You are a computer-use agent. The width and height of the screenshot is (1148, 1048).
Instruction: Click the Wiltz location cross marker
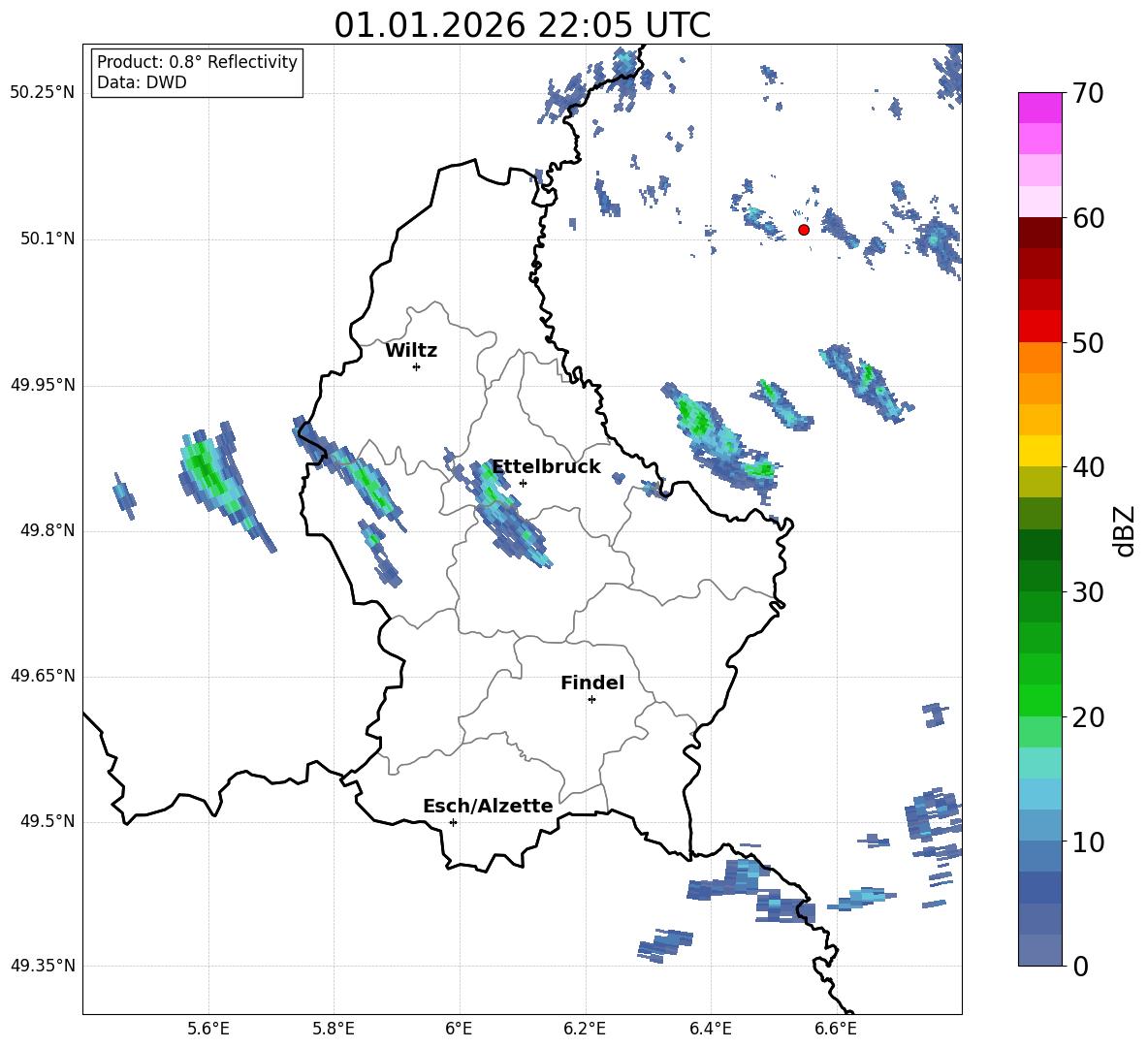coord(417,366)
